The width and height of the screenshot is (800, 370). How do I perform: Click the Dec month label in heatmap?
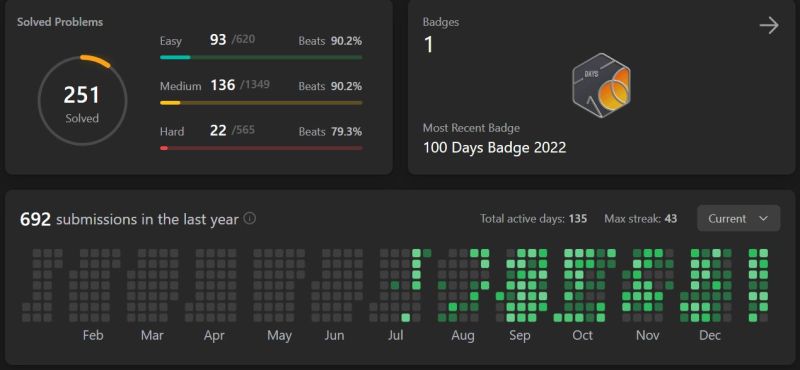pyautogui.click(x=710, y=335)
